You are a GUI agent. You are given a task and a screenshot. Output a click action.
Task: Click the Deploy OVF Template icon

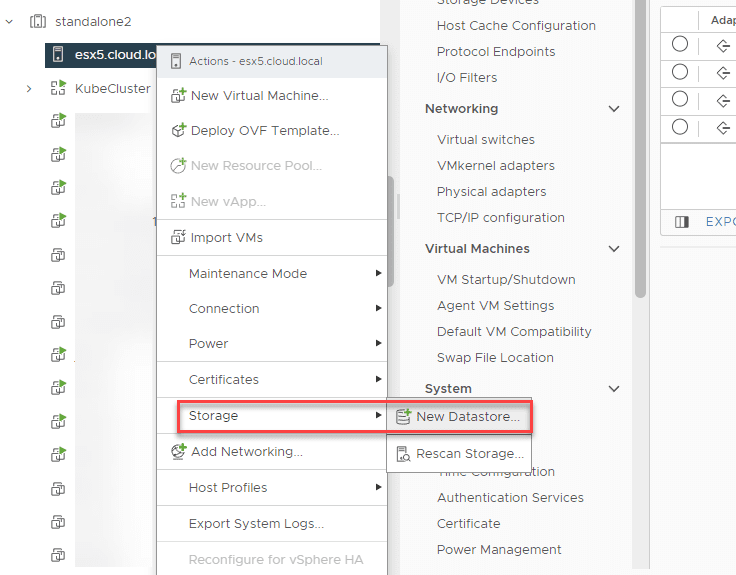pyautogui.click(x=178, y=130)
